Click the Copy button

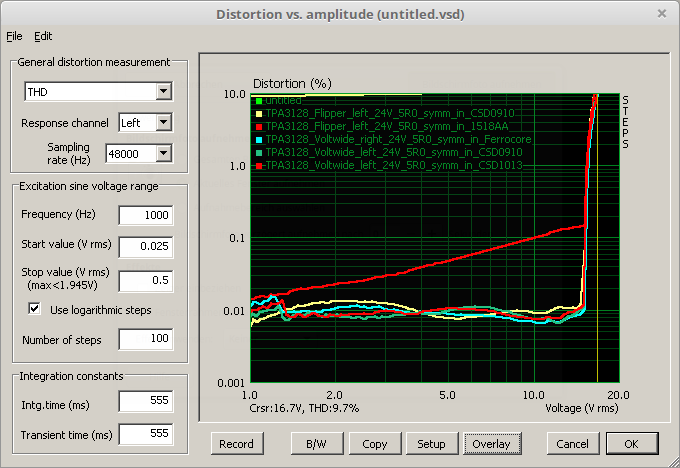pos(375,443)
